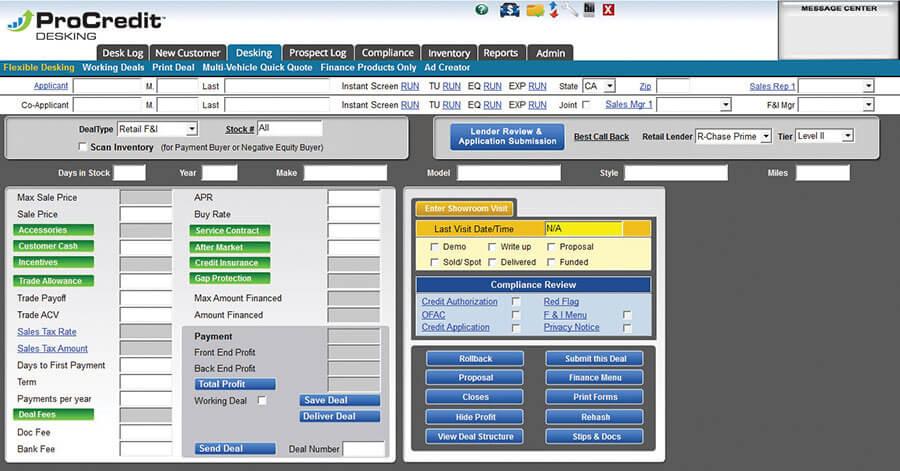Check the Joint applicant checkbox
The width and height of the screenshot is (900, 471).
click(x=586, y=104)
